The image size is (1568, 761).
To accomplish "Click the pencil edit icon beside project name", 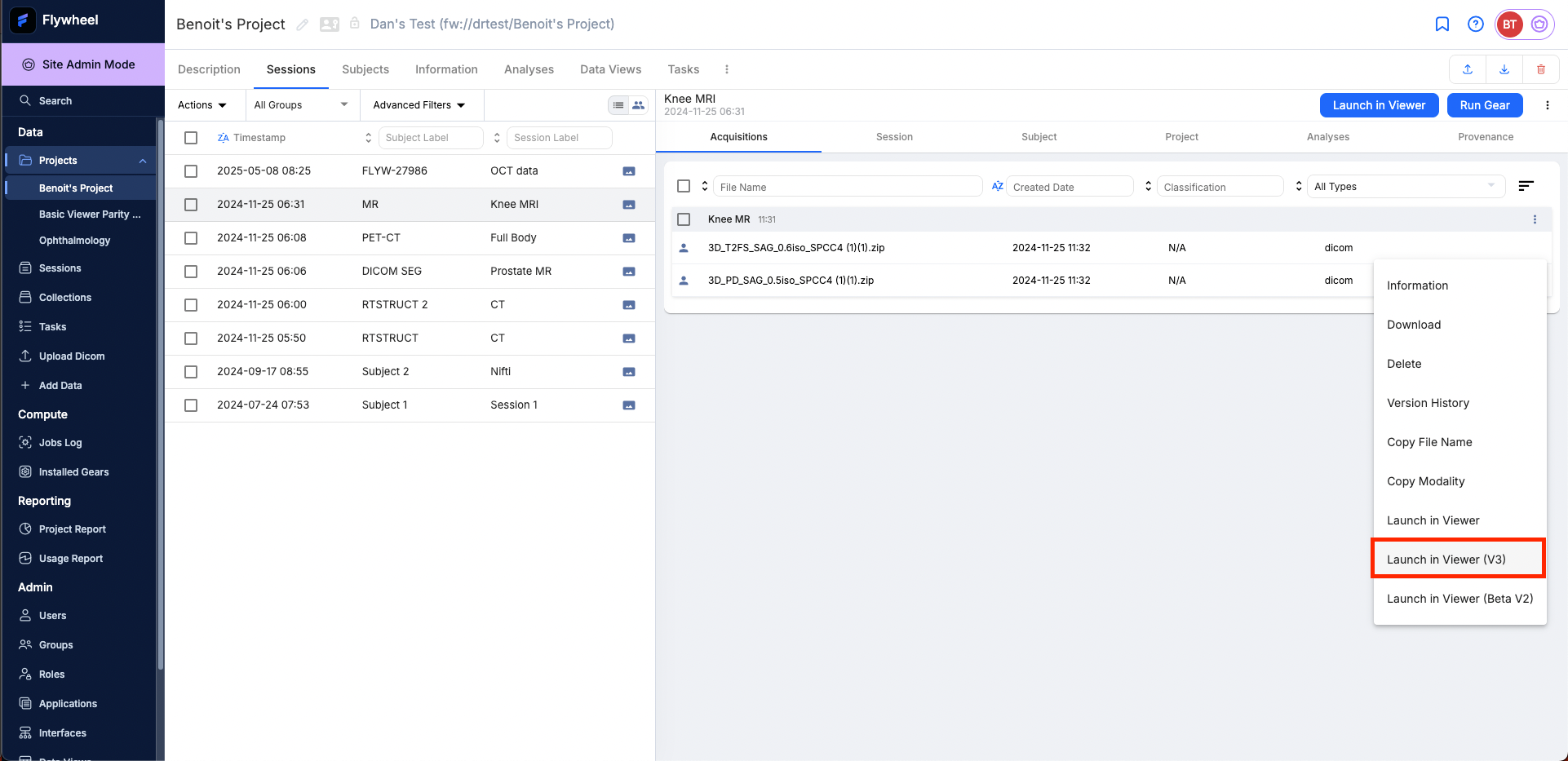I will [x=303, y=24].
